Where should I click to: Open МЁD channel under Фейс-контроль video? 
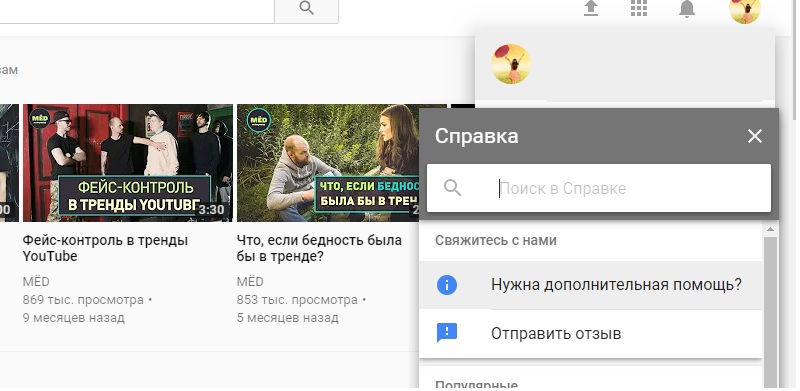click(x=36, y=282)
